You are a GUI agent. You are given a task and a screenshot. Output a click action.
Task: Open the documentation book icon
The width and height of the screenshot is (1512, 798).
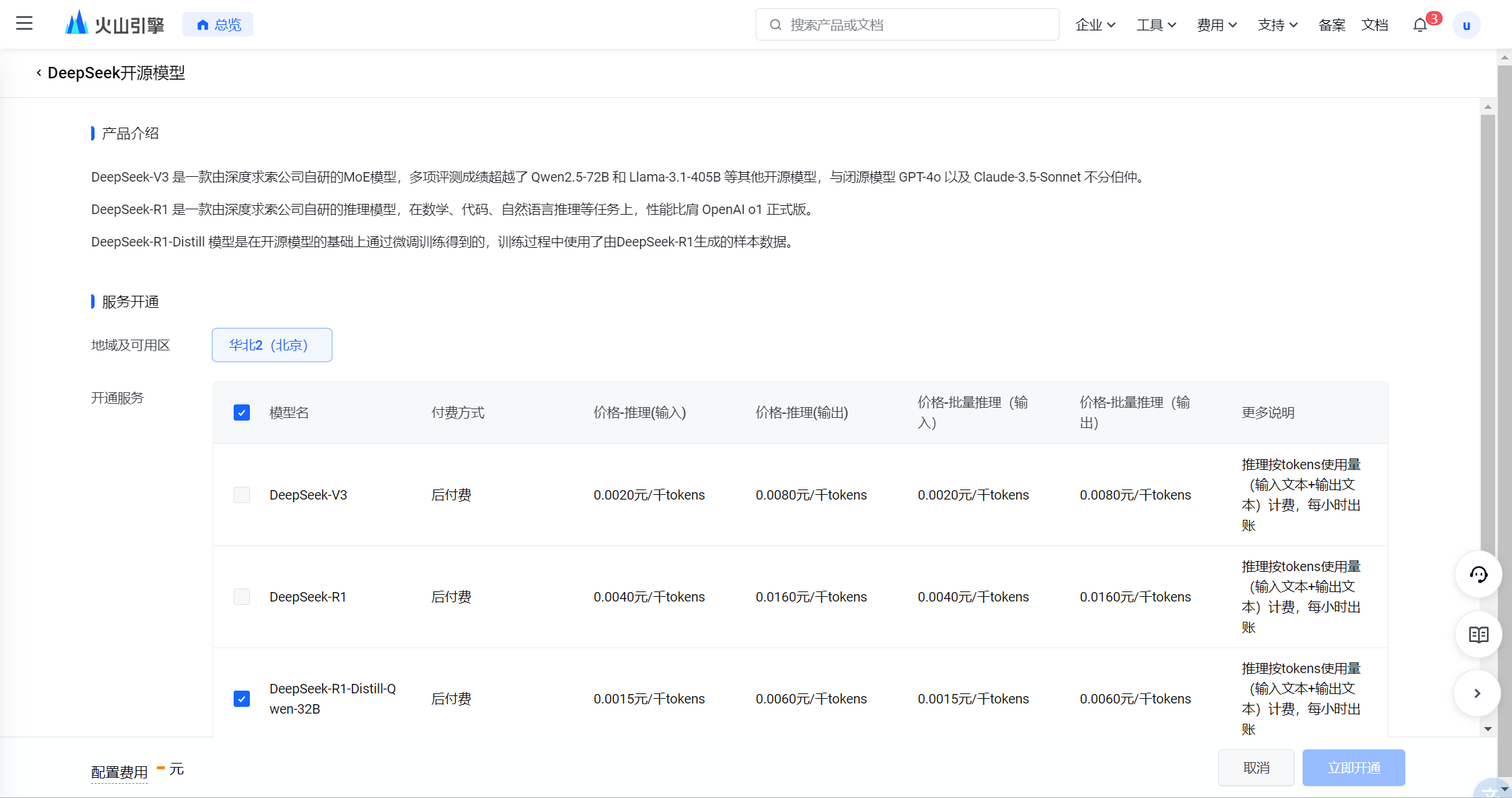click(x=1478, y=635)
